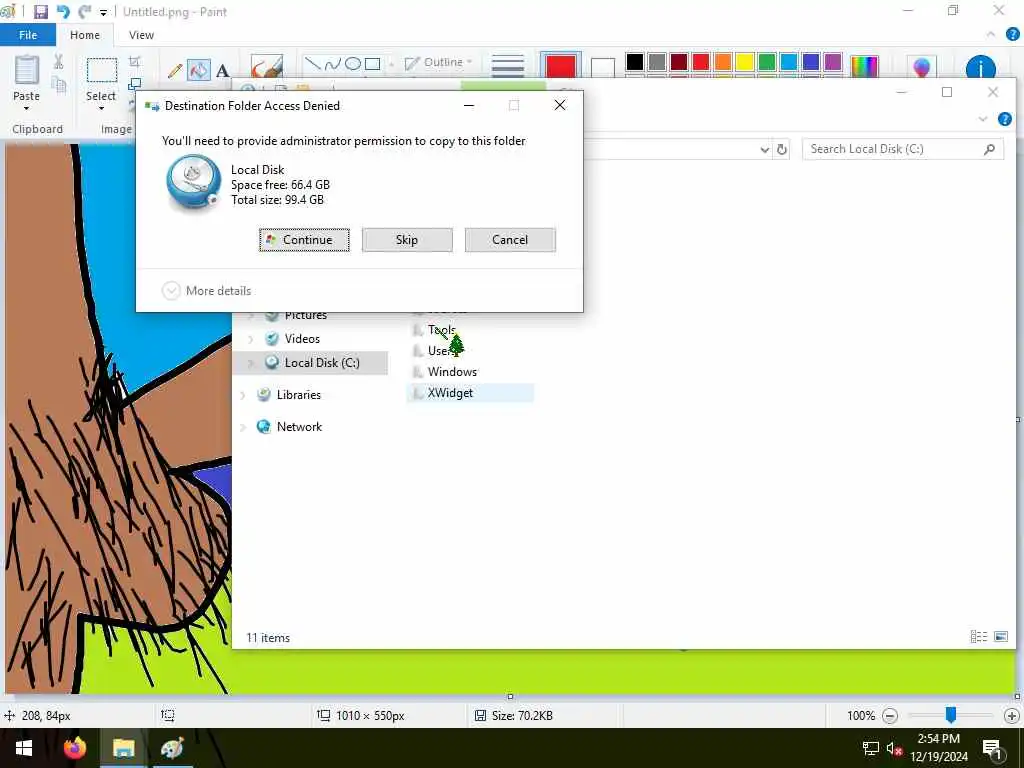Expand the Videos tree node
This screenshot has height=768, width=1024.
click(251, 339)
